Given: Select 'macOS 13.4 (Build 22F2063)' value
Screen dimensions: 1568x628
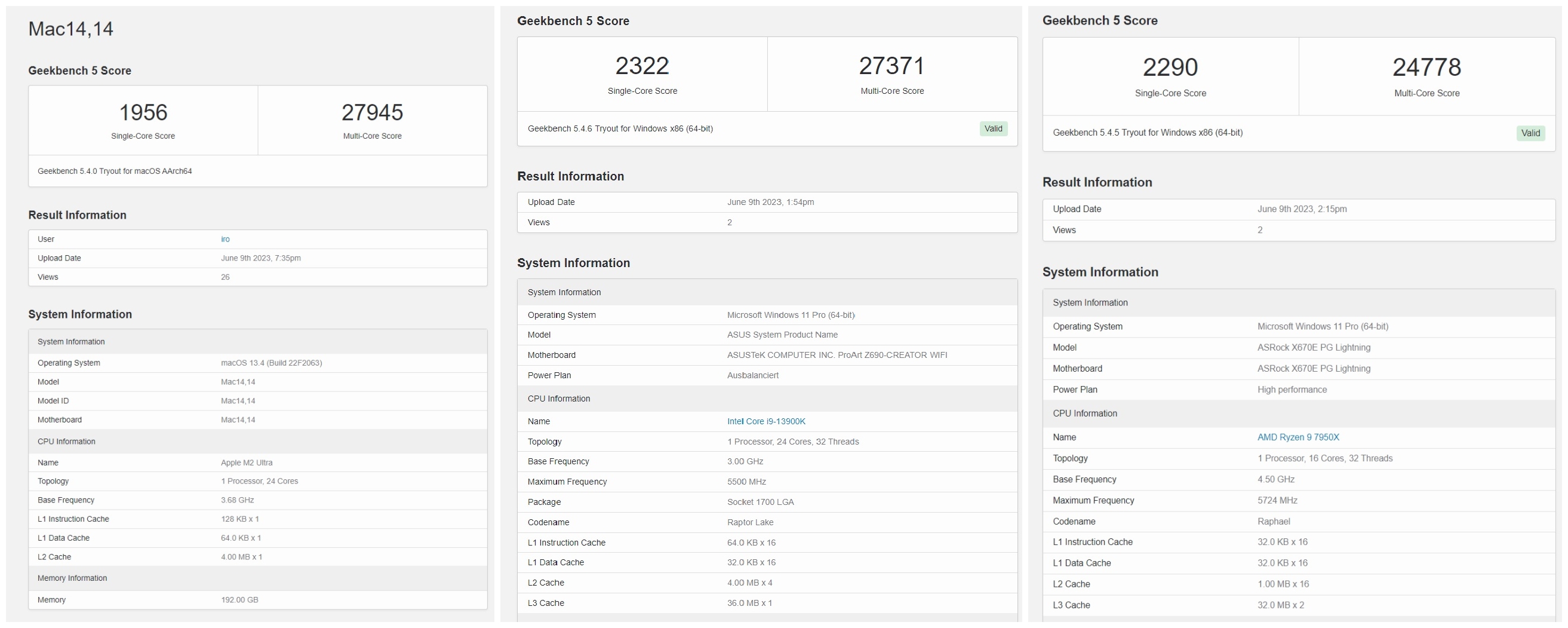Looking at the screenshot, I should click(272, 363).
